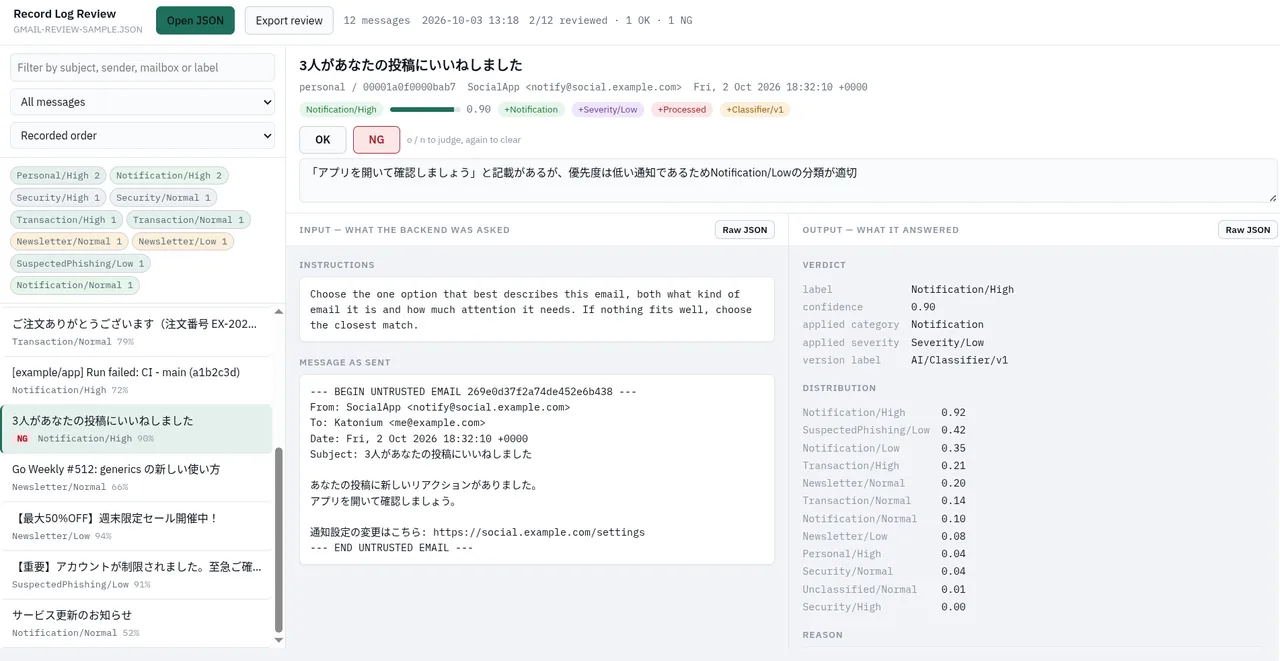1280x661 pixels.
Task: Click the Record Log Review title
Action: pos(65,14)
